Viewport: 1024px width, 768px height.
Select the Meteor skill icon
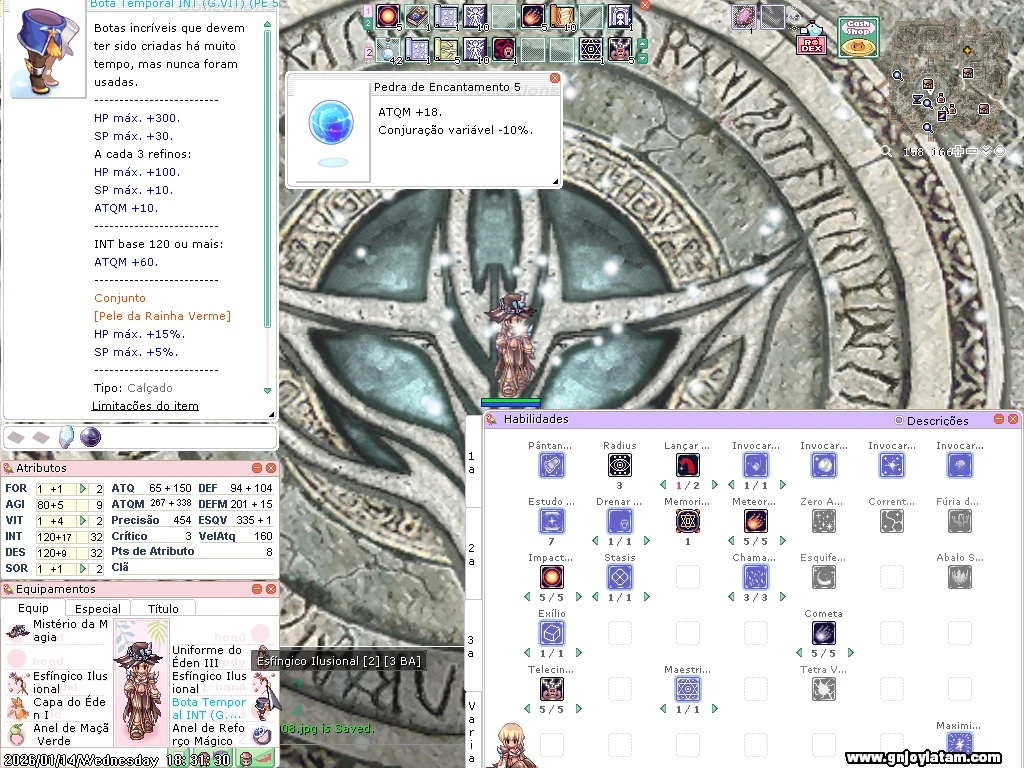(x=756, y=521)
